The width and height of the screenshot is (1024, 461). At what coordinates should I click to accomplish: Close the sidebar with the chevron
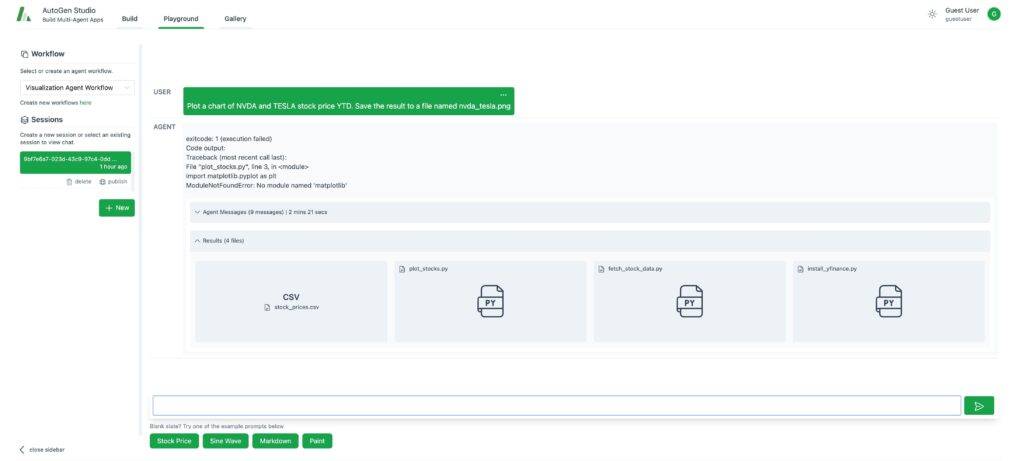pyautogui.click(x=22, y=450)
